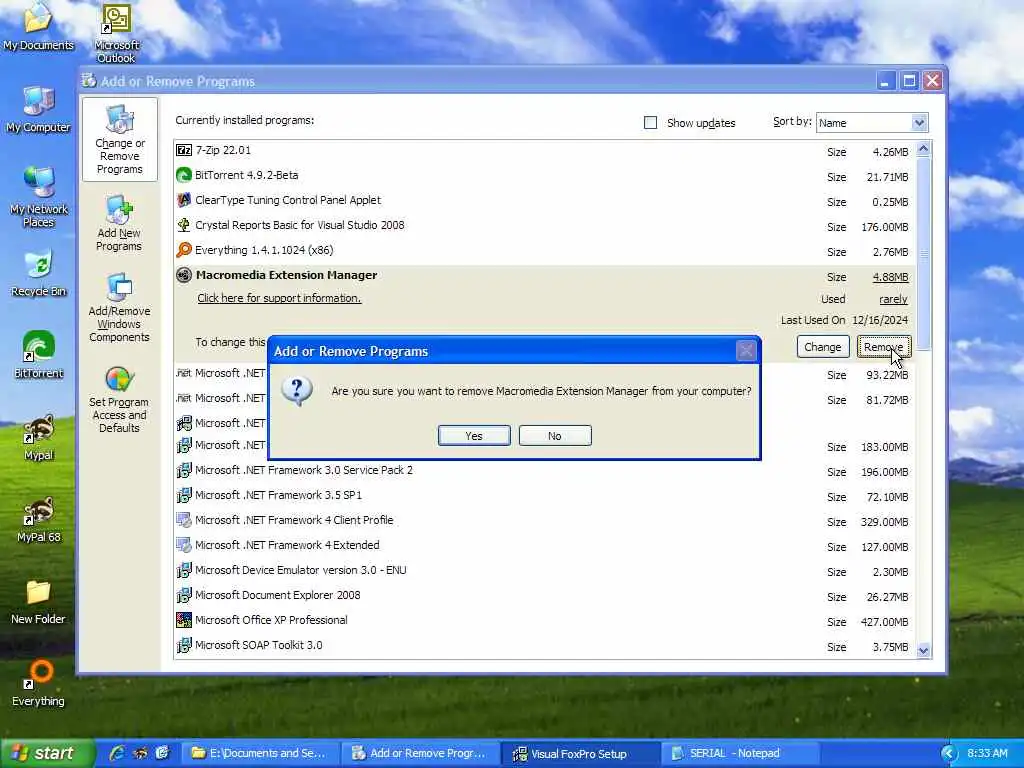Select Microsoft Device Emulator version 3.0 icon
This screenshot has height=768, width=1024.
184,570
